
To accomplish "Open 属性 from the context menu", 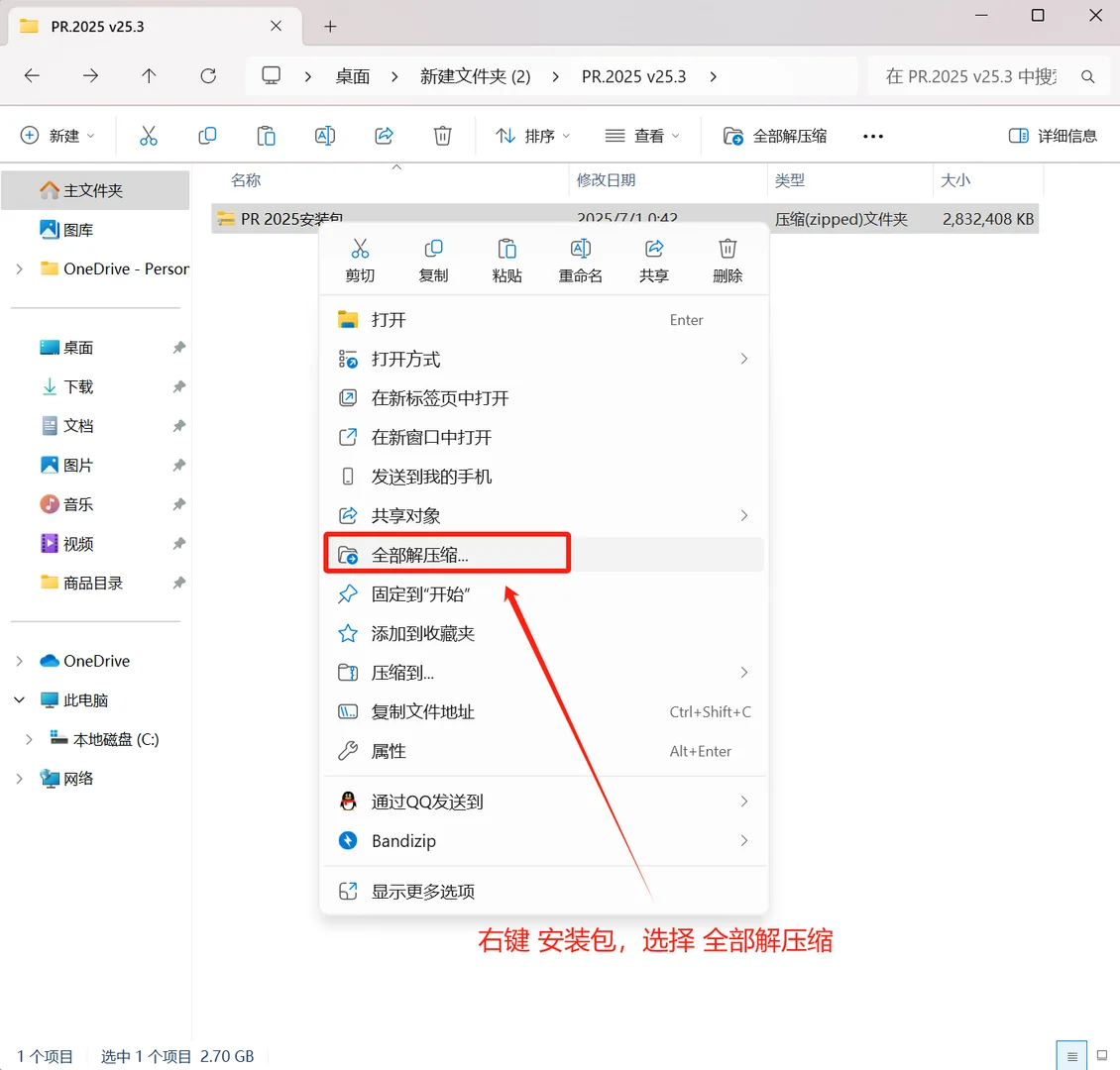I will click(x=388, y=751).
